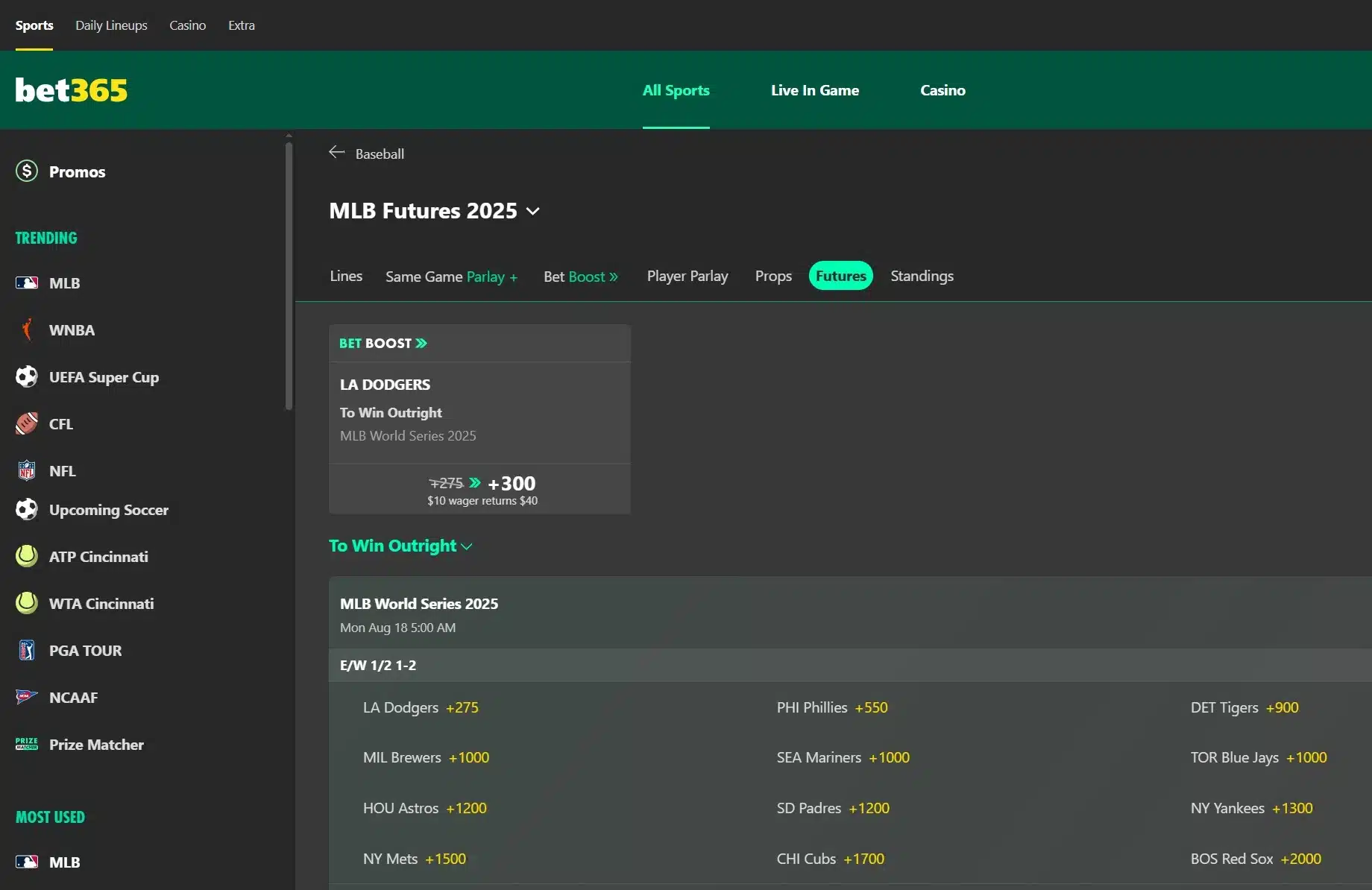Click the MLB logo icon under Trending
This screenshot has width=1372, height=890.
point(27,283)
